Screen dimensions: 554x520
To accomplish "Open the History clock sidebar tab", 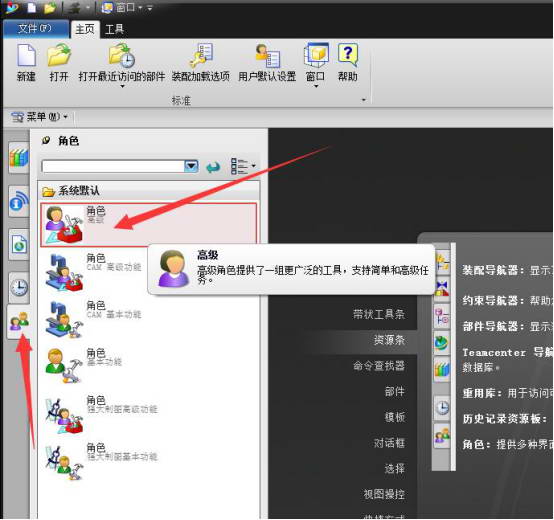I will coord(19,288).
